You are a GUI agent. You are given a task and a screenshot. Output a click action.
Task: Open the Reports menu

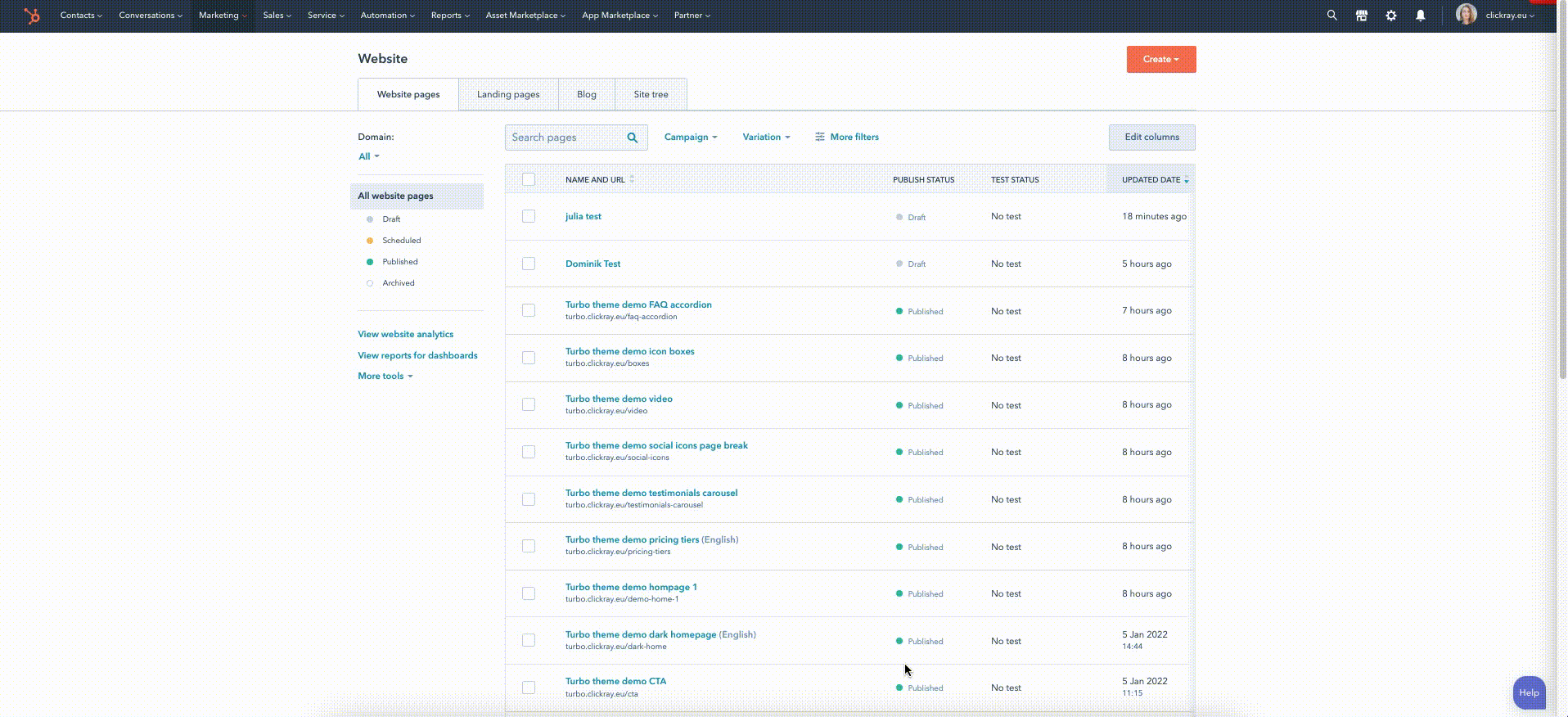click(x=450, y=16)
